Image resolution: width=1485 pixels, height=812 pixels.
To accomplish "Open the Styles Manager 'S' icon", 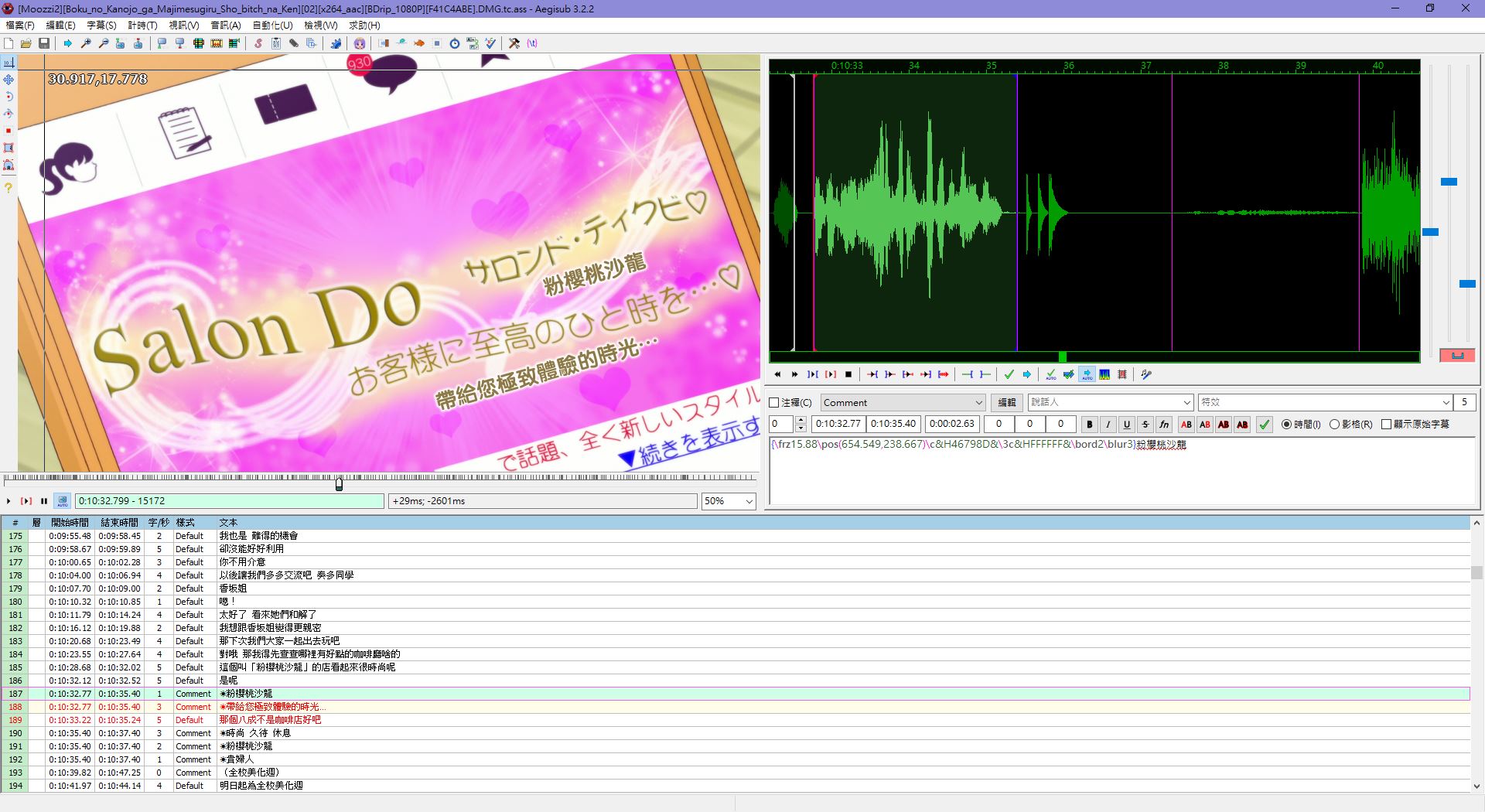I will pyautogui.click(x=258, y=43).
